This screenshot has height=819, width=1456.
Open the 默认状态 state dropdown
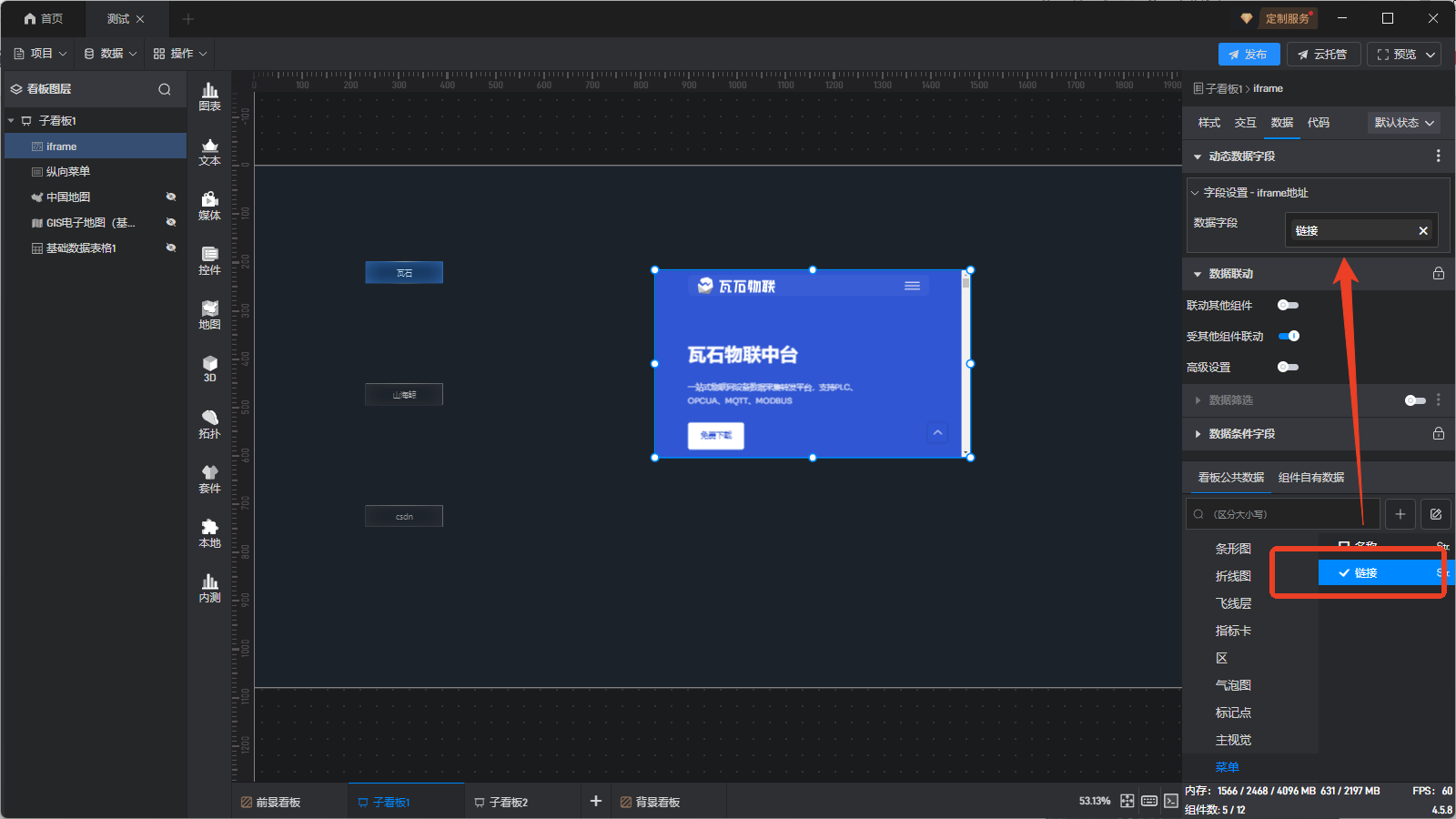(1404, 123)
